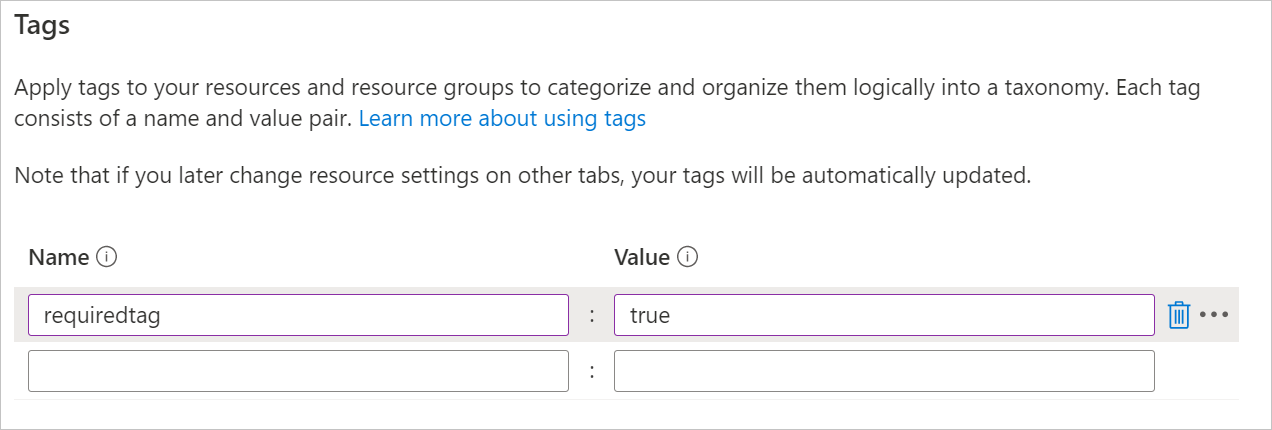Image resolution: width=1272 pixels, height=430 pixels.
Task: Click the Name column label
Action: pos(59,257)
